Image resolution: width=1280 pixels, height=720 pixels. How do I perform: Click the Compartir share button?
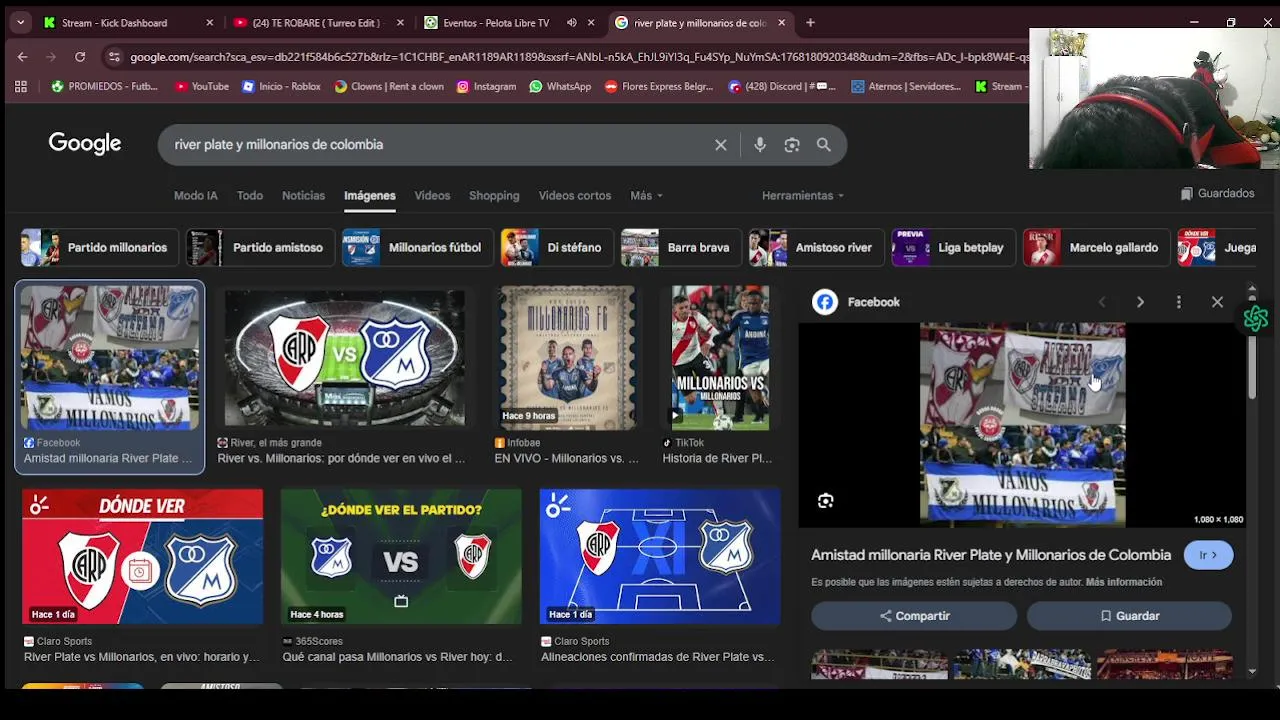[914, 616]
